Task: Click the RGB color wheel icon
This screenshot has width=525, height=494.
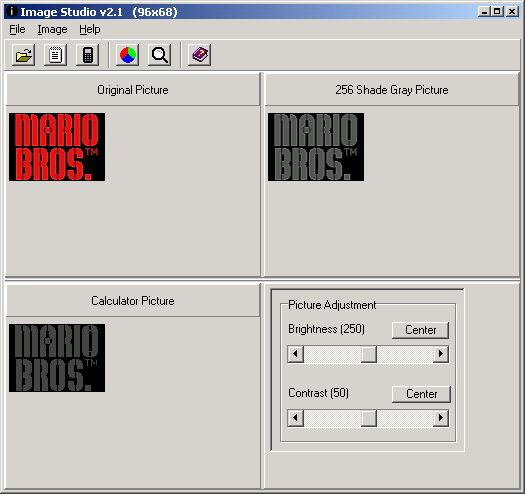Action: (128, 55)
